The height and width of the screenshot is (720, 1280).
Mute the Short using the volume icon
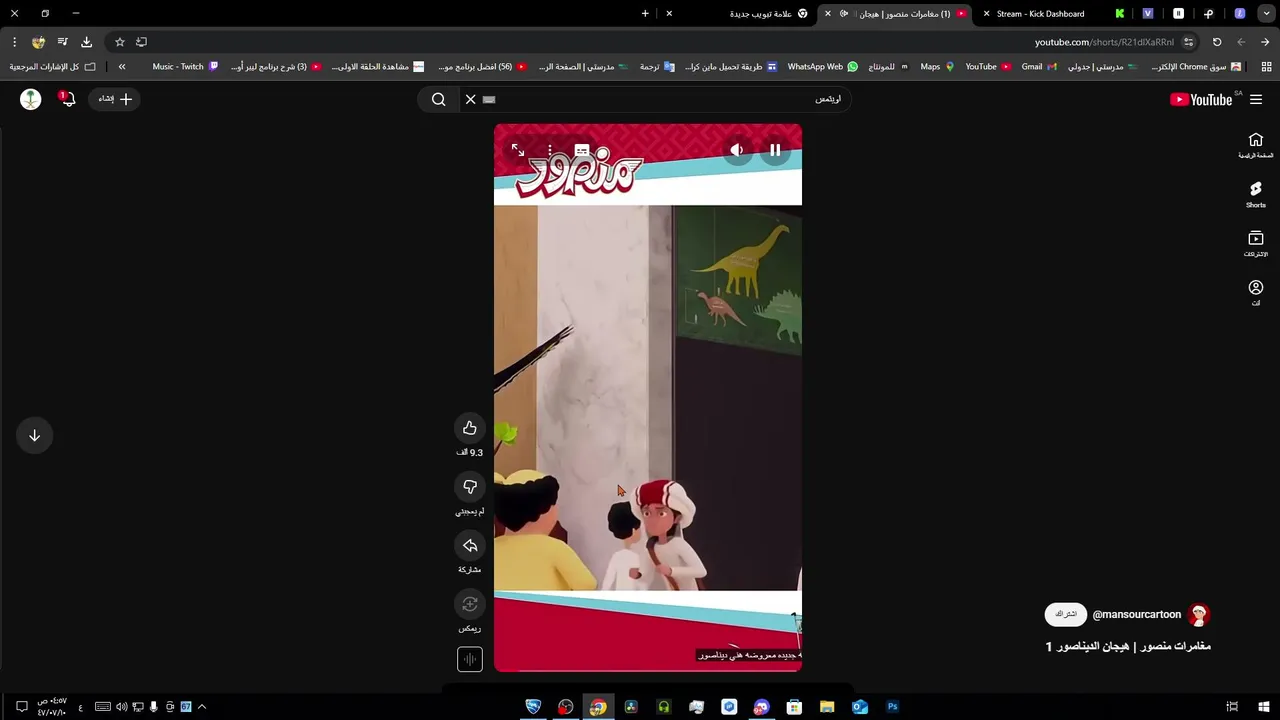pyautogui.click(x=737, y=150)
